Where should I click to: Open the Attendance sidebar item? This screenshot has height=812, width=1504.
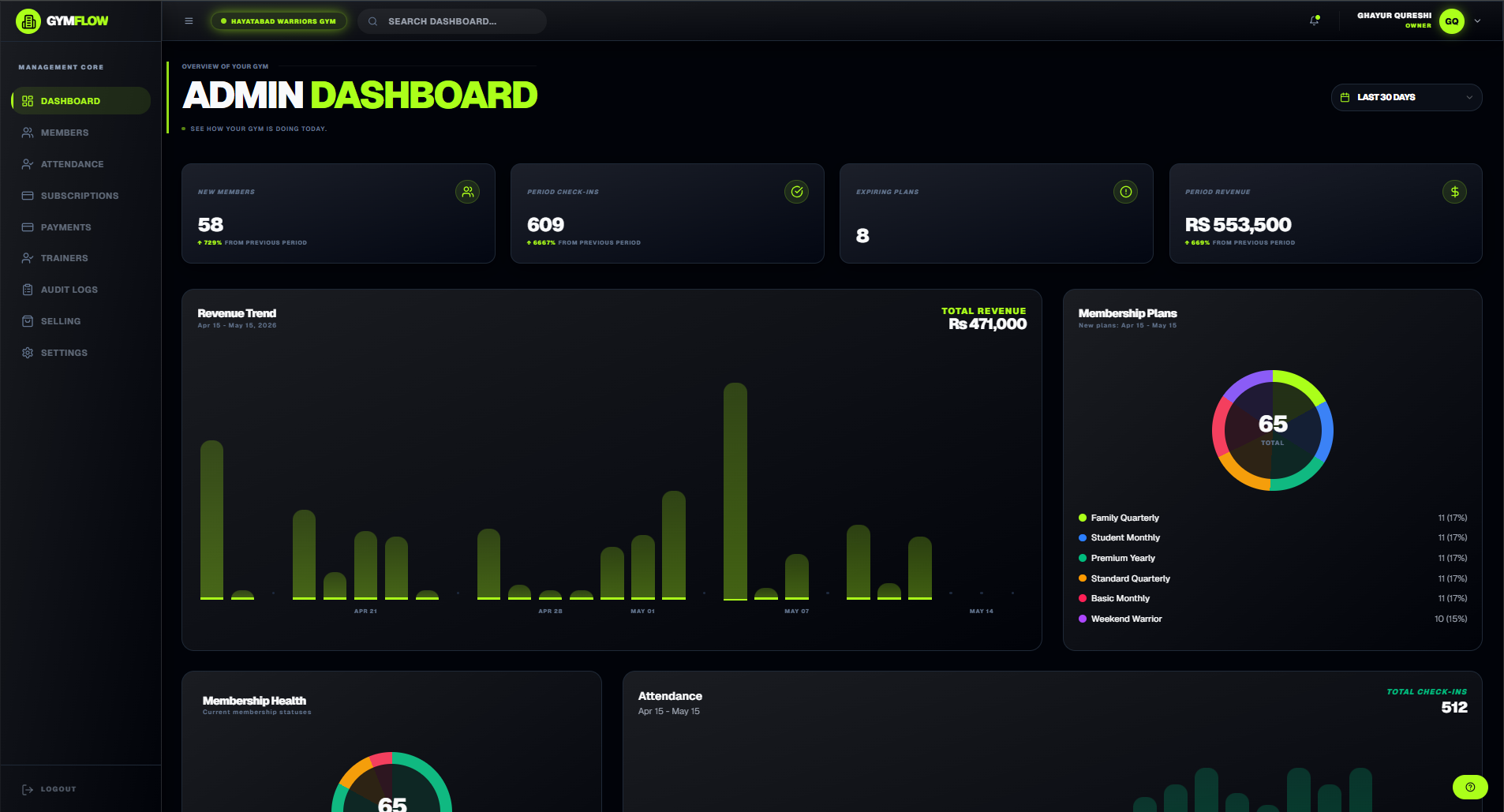point(80,164)
